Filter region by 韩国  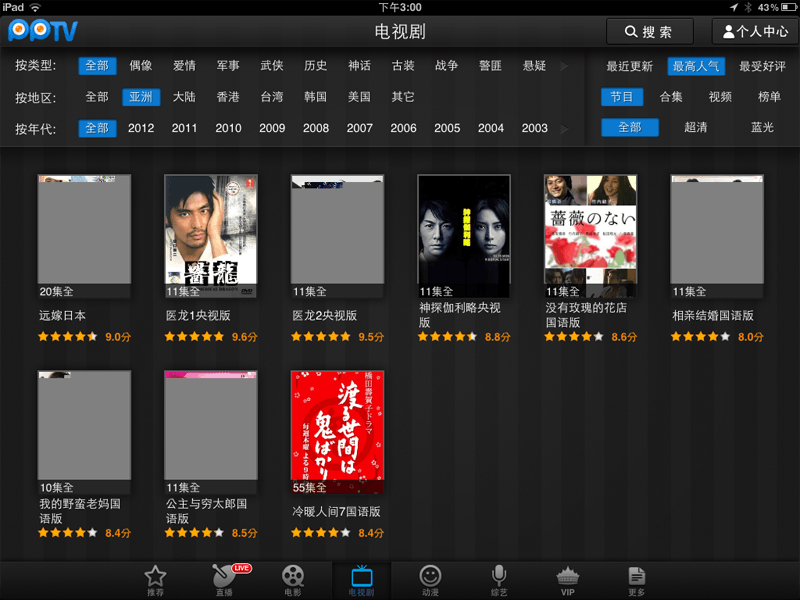point(316,97)
